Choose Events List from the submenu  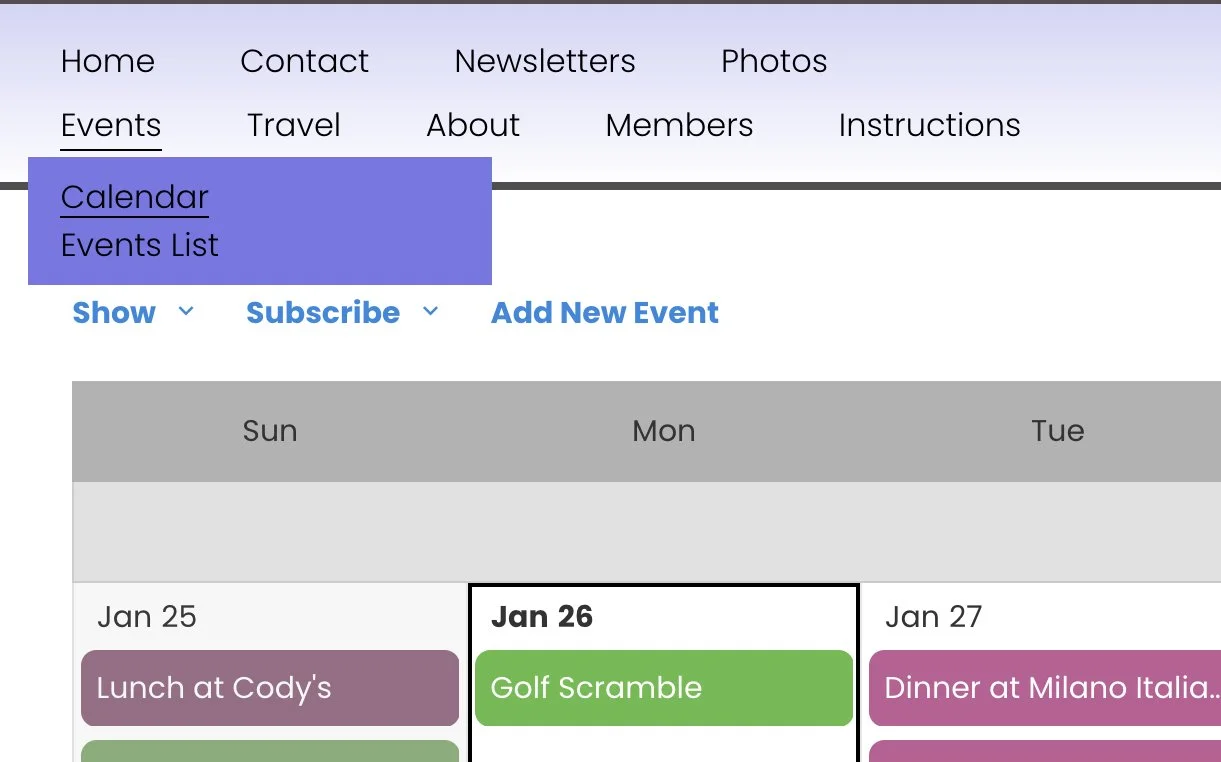tap(140, 245)
